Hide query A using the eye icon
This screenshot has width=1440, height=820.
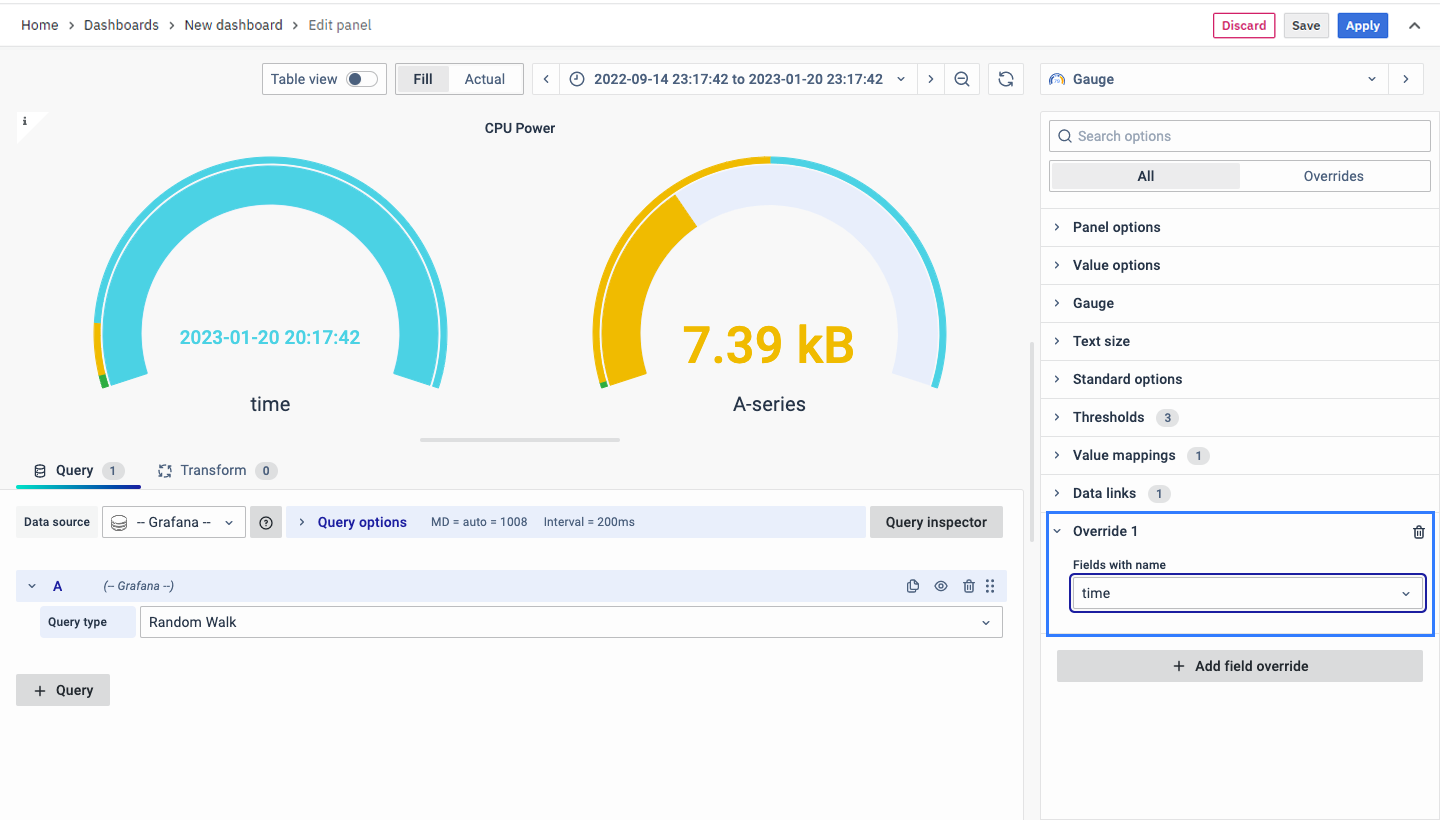[x=941, y=586]
